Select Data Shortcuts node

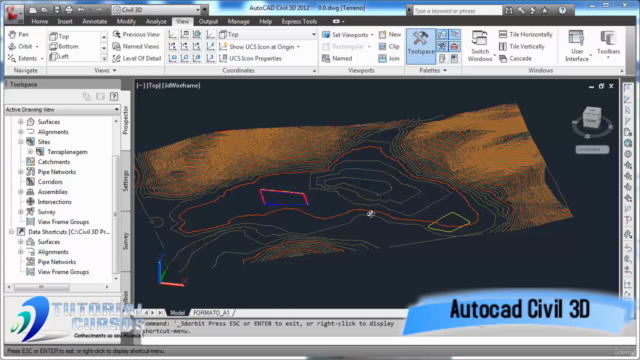coord(69,231)
